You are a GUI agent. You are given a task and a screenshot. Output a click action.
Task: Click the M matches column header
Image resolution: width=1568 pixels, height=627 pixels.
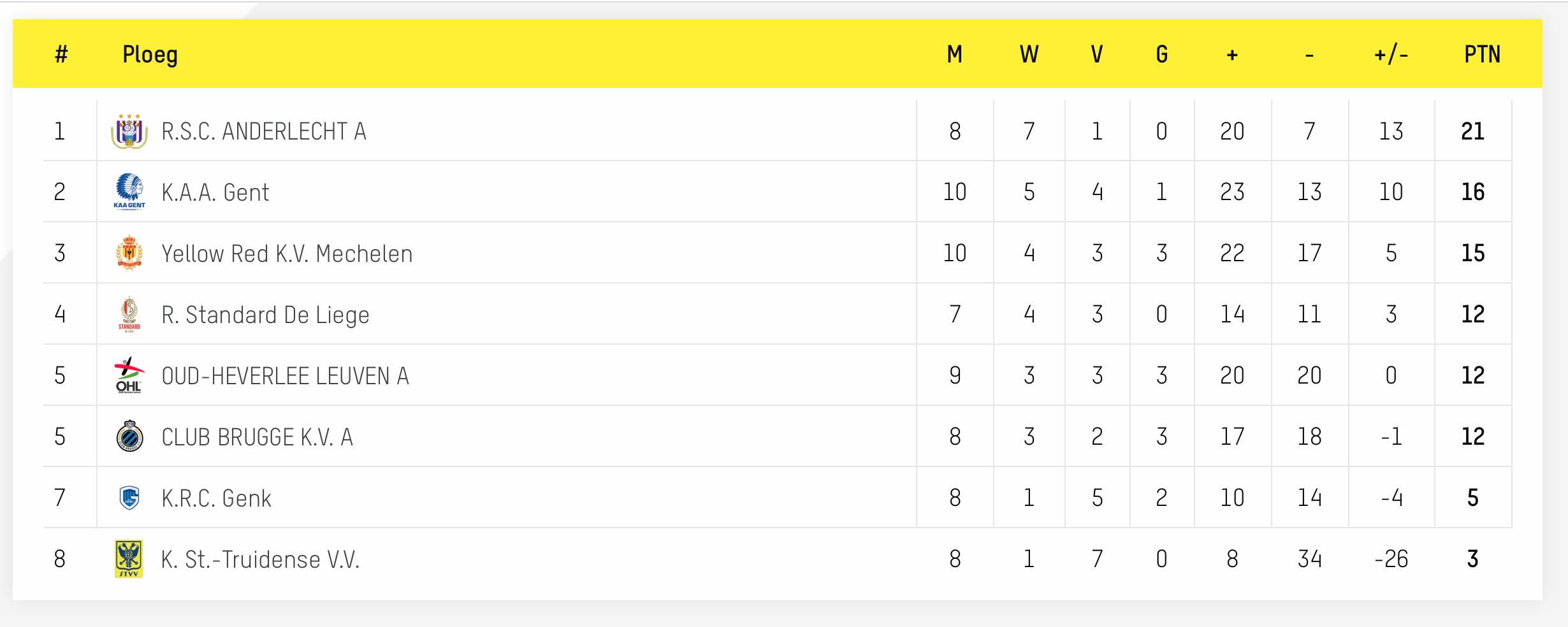pos(954,54)
